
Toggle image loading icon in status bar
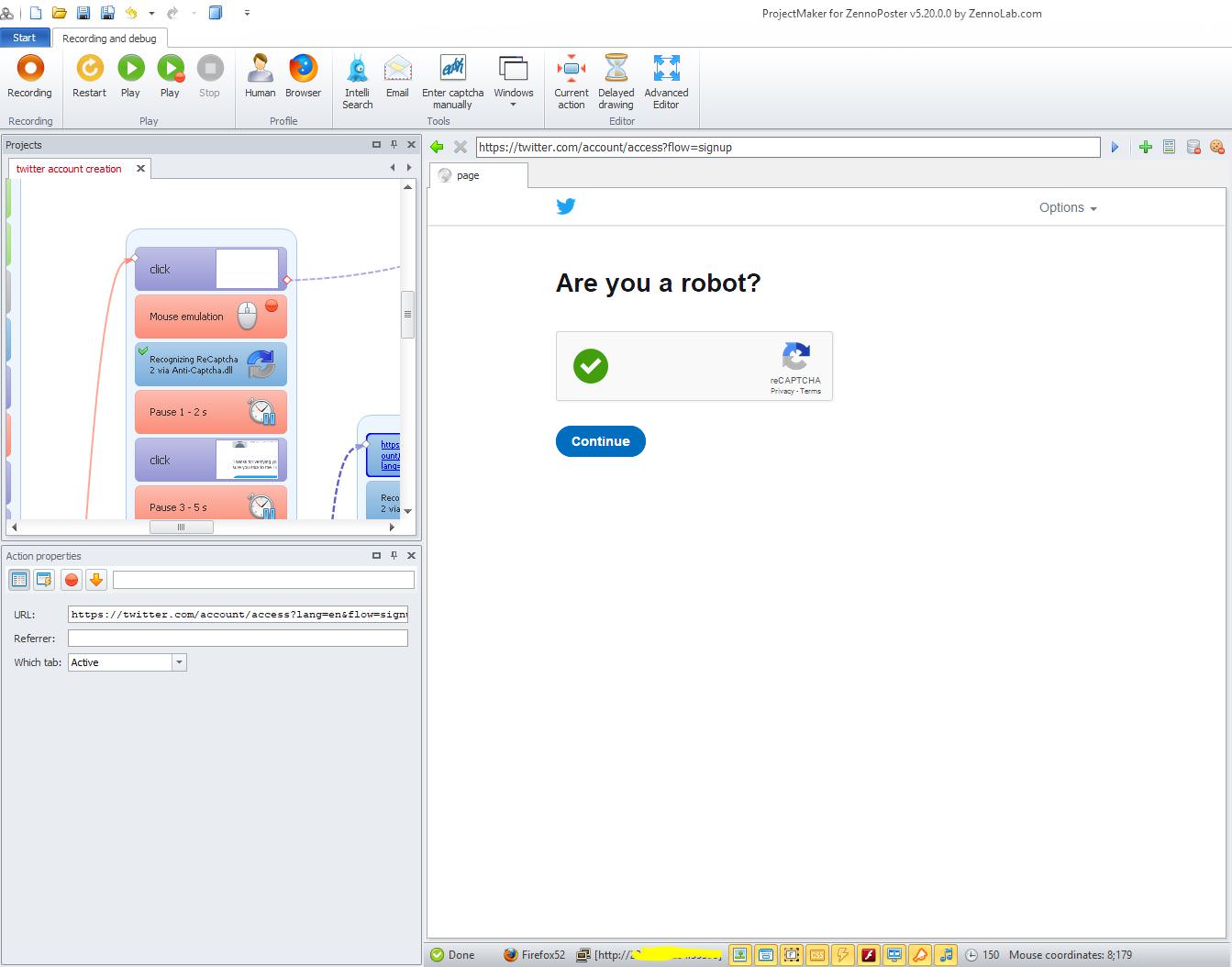[x=739, y=955]
